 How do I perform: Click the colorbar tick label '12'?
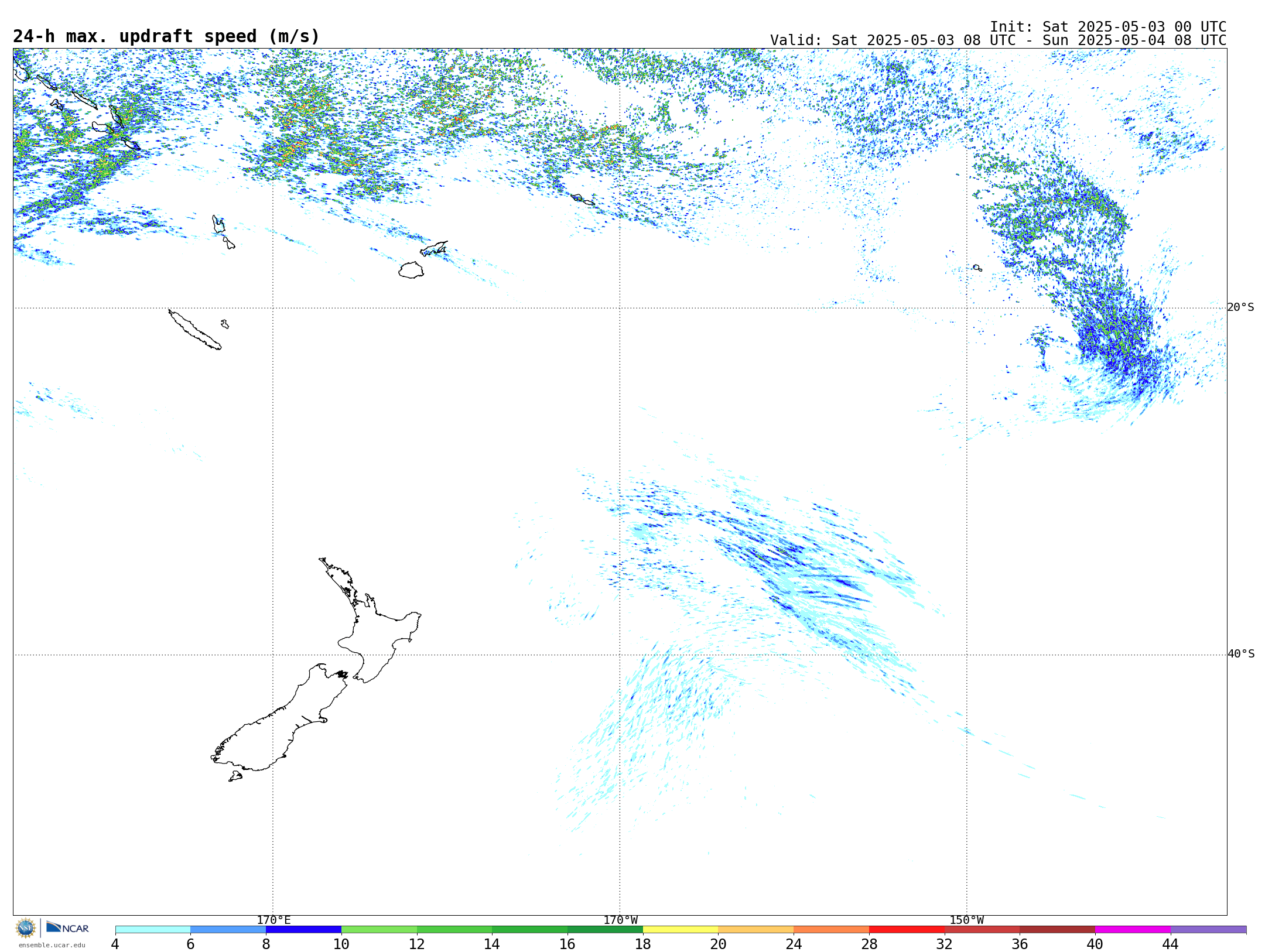417,944
